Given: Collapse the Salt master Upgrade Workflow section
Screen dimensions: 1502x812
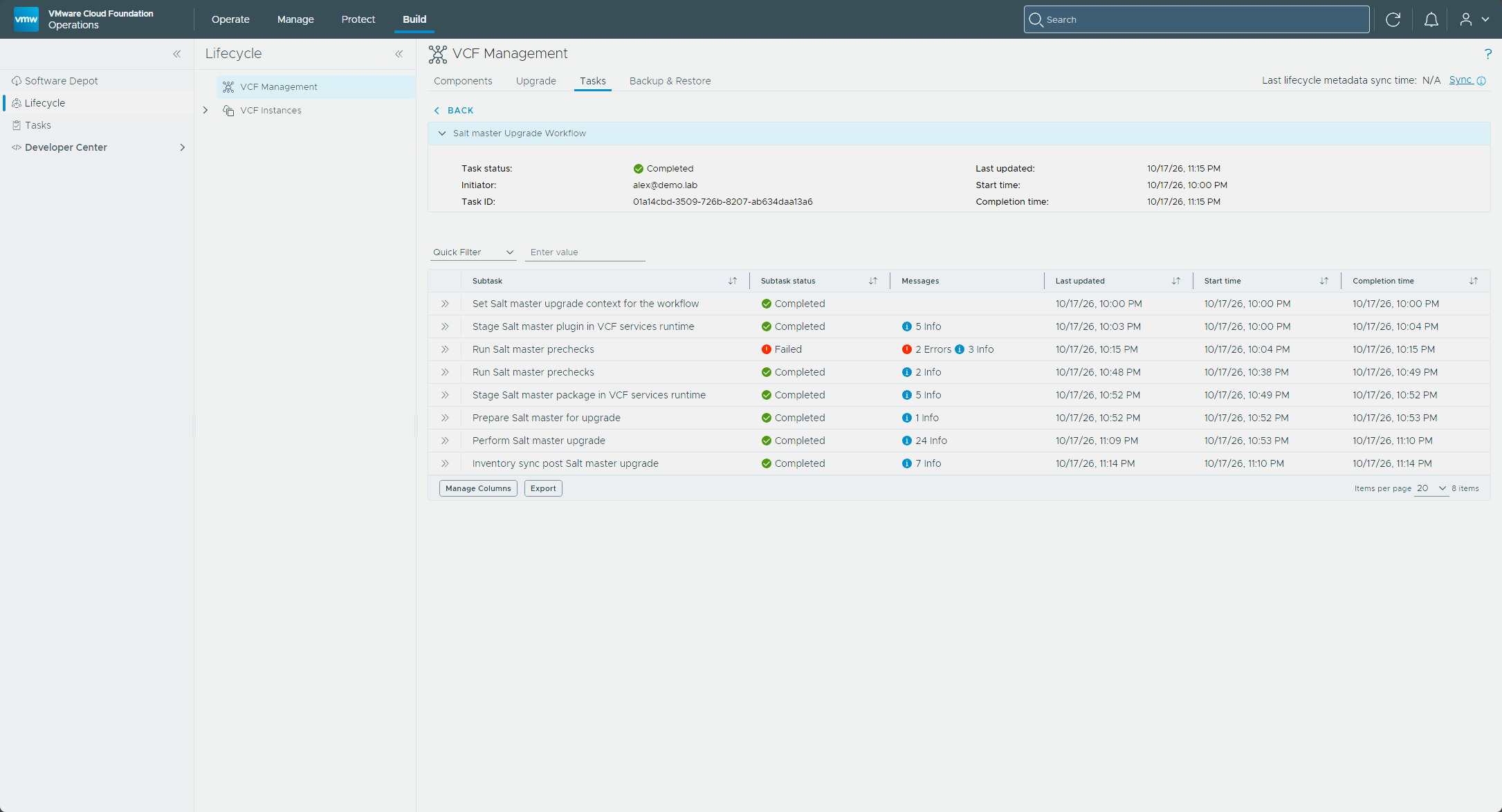Looking at the screenshot, I should [x=442, y=133].
